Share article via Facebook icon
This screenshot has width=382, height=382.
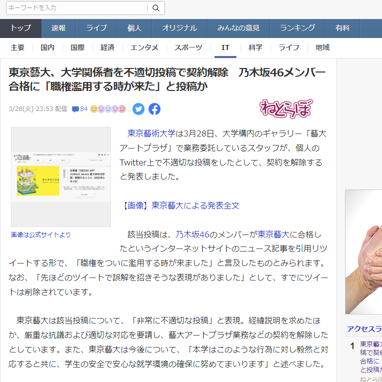[x=154, y=109]
